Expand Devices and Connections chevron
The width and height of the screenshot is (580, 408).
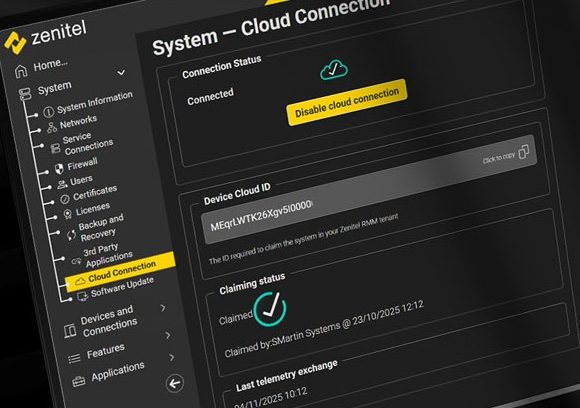tap(163, 307)
